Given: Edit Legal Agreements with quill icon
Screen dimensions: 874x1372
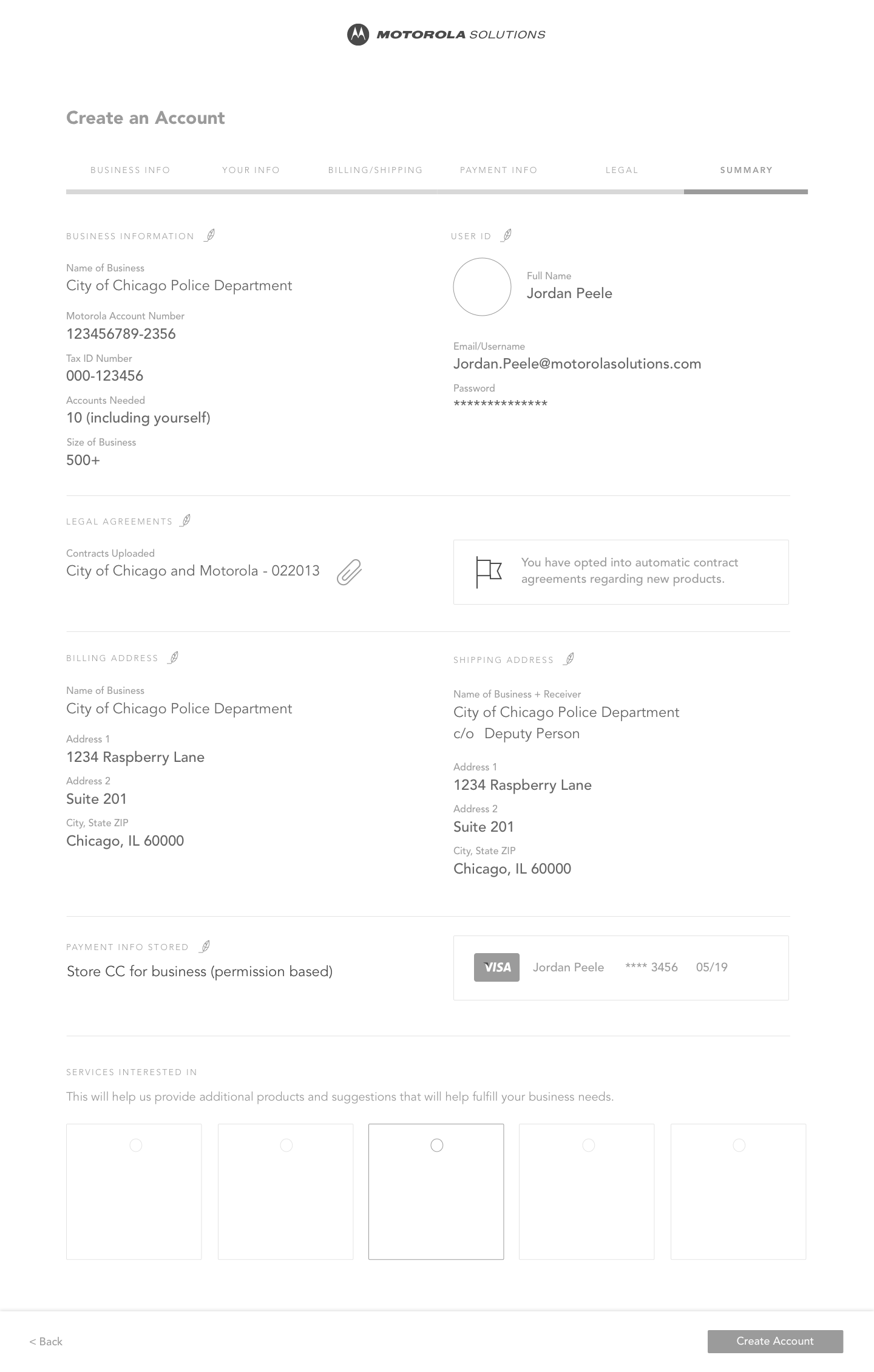Looking at the screenshot, I should 186,520.
